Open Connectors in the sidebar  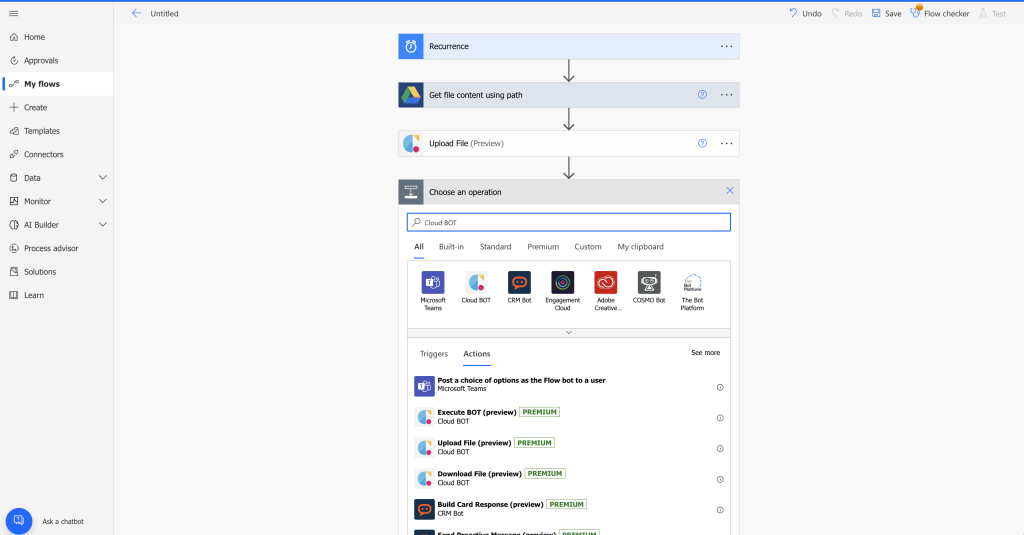56,154
